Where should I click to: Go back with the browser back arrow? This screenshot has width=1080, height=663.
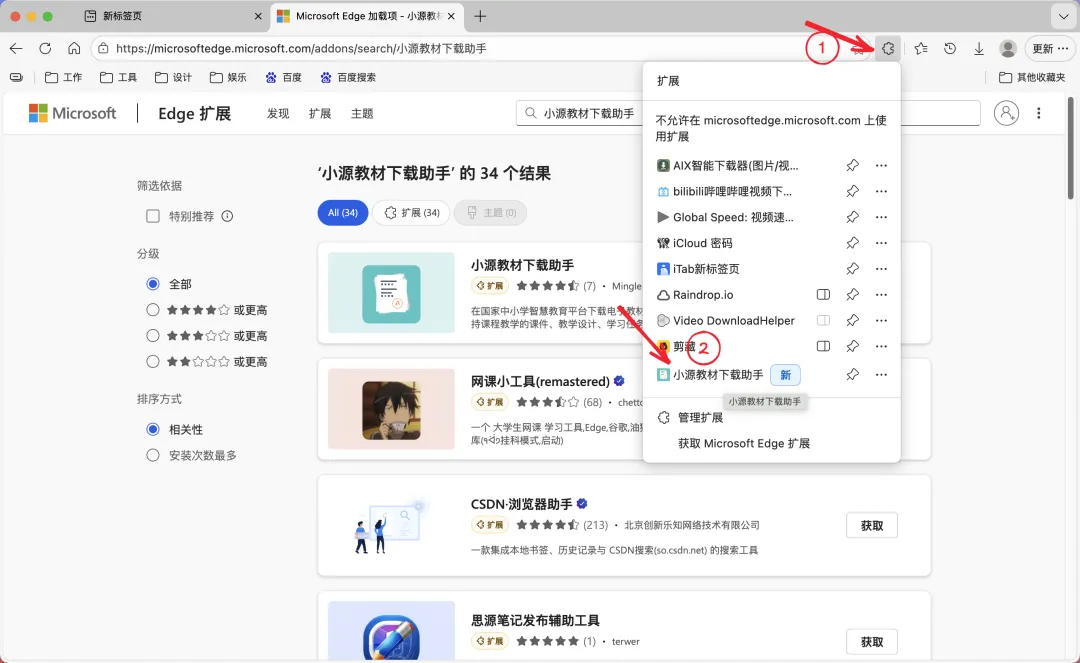(x=16, y=48)
